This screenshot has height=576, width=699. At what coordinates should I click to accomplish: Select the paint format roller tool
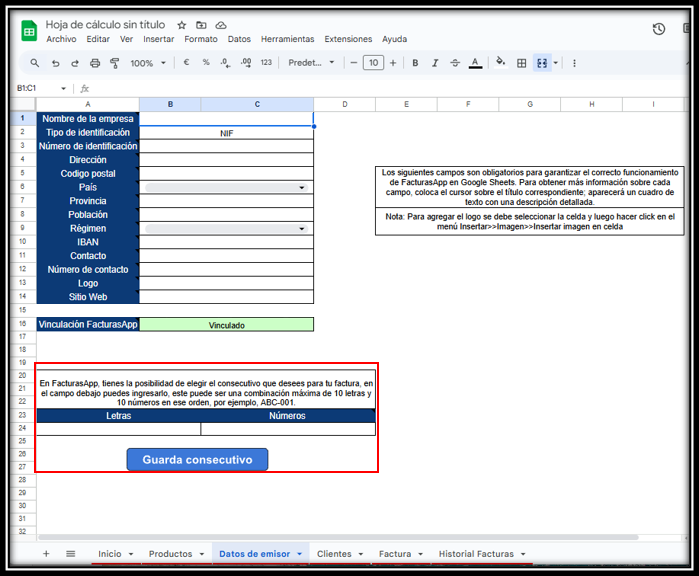click(115, 63)
